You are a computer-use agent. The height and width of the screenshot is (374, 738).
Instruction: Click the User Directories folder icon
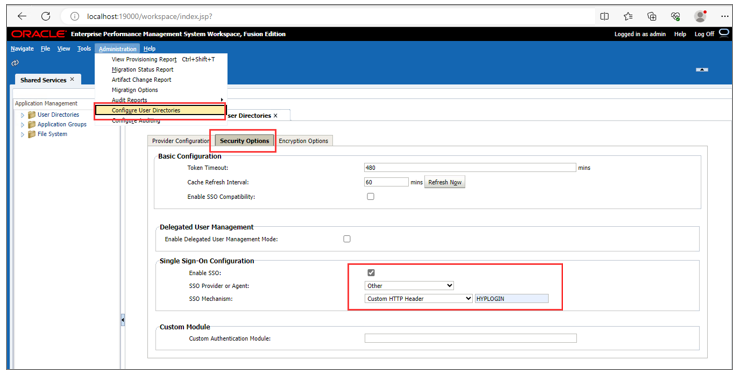(32, 115)
